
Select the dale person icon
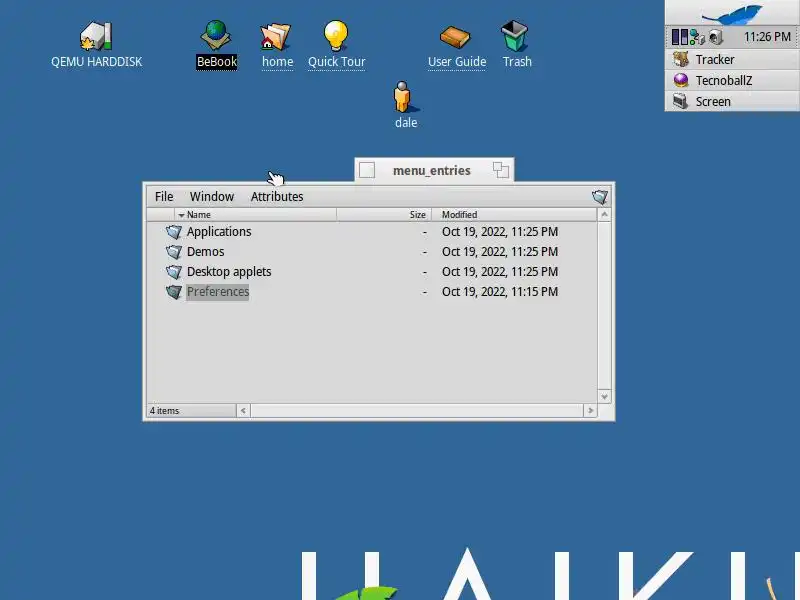tap(403, 97)
